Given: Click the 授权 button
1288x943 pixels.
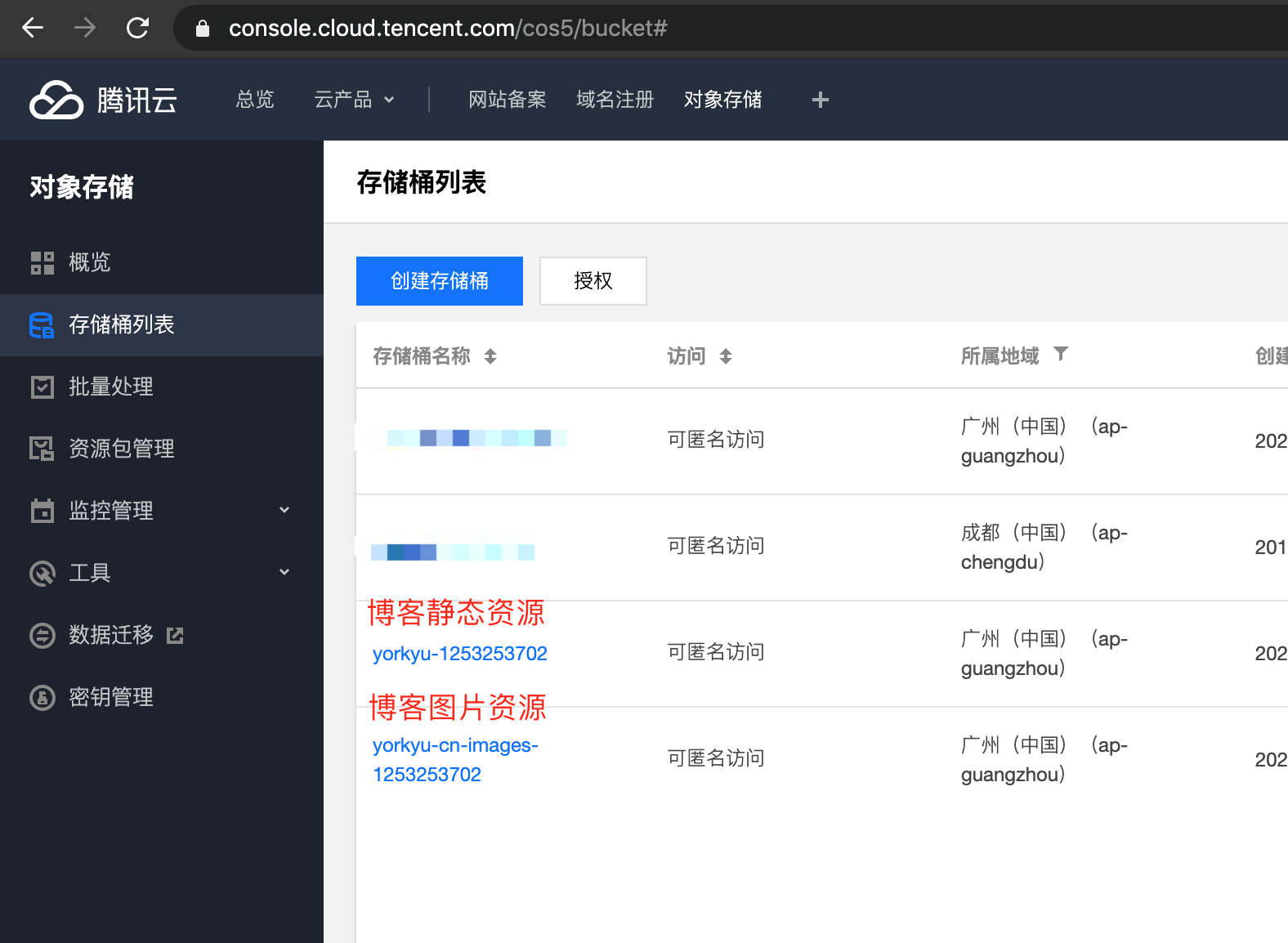Looking at the screenshot, I should click(593, 281).
